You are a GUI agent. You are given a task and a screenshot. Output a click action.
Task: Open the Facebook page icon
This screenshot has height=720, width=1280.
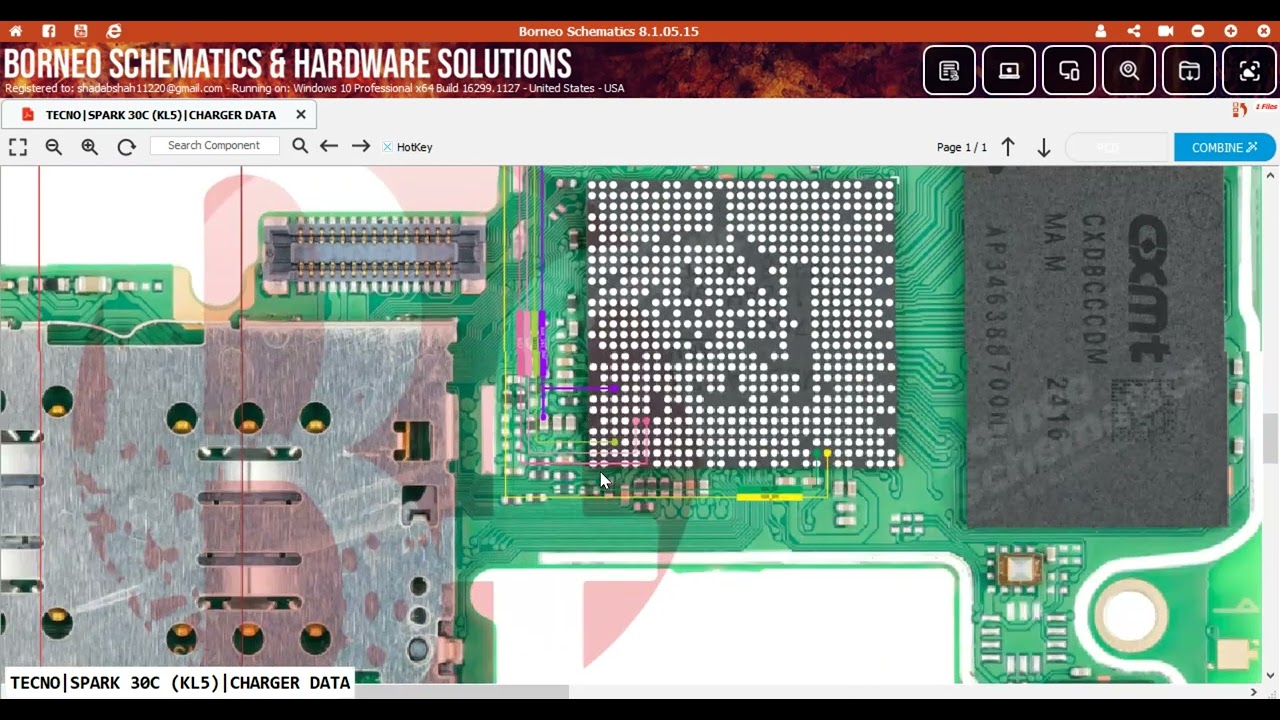pyautogui.click(x=48, y=31)
